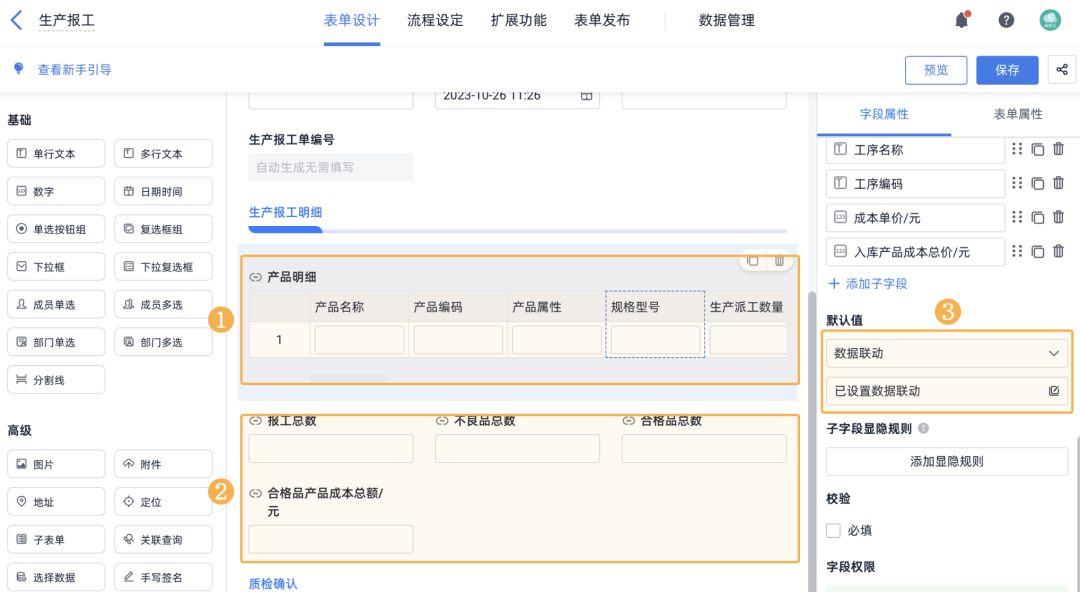The height and width of the screenshot is (592, 1080).
Task: Switch to the 字段属性 panel tab
Action: click(884, 114)
